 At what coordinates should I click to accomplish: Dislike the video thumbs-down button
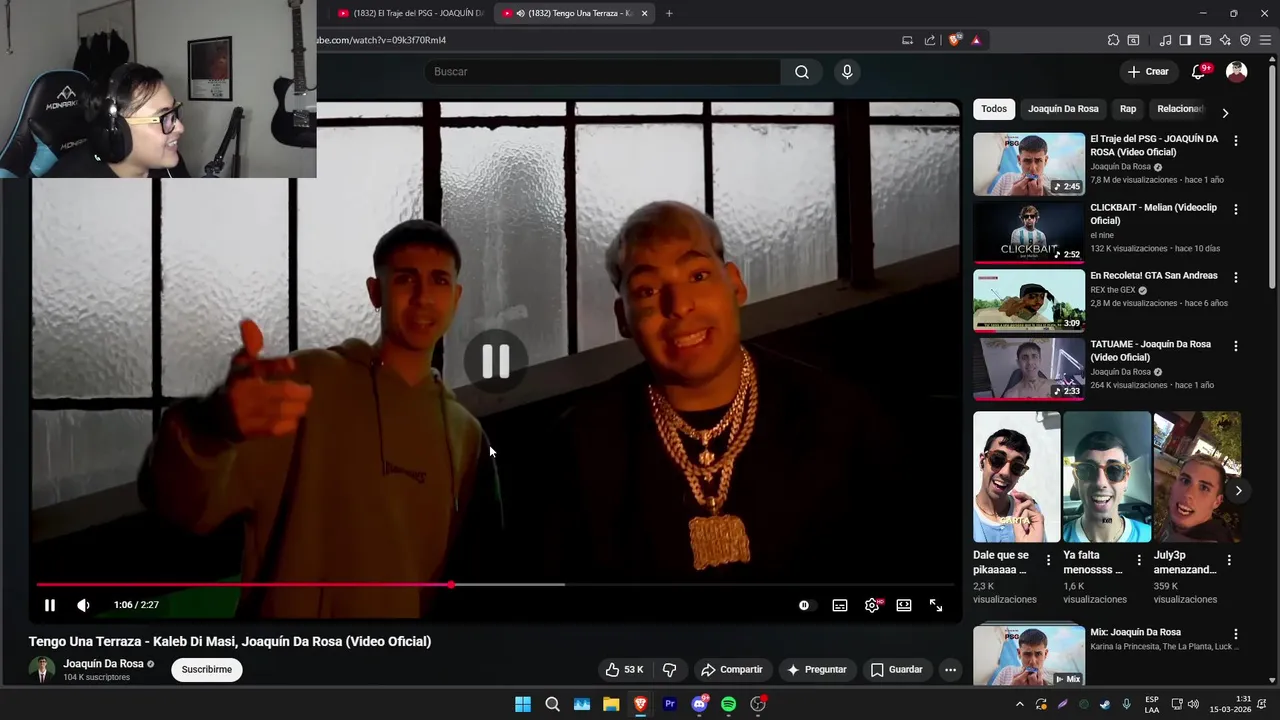click(670, 670)
